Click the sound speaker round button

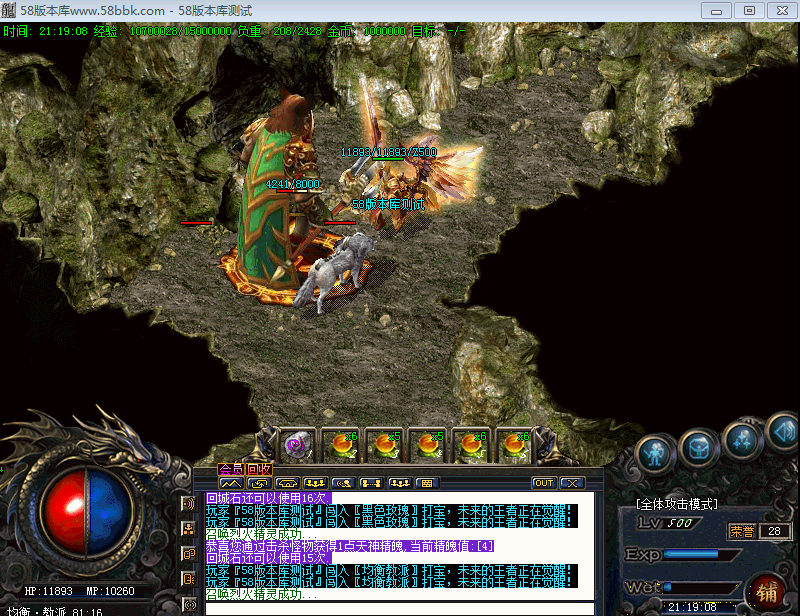(786, 432)
